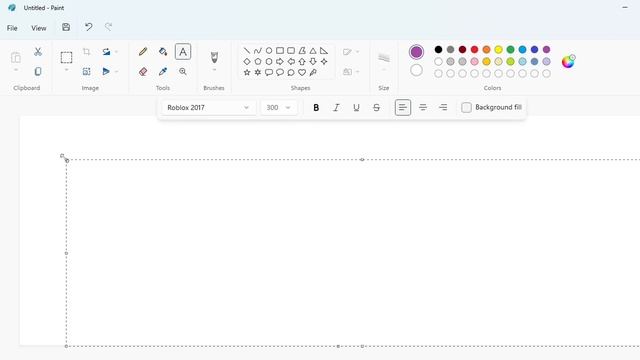Viewport: 640px width, 360px height.
Task: Choose the Triangle shape
Action: tap(313, 51)
